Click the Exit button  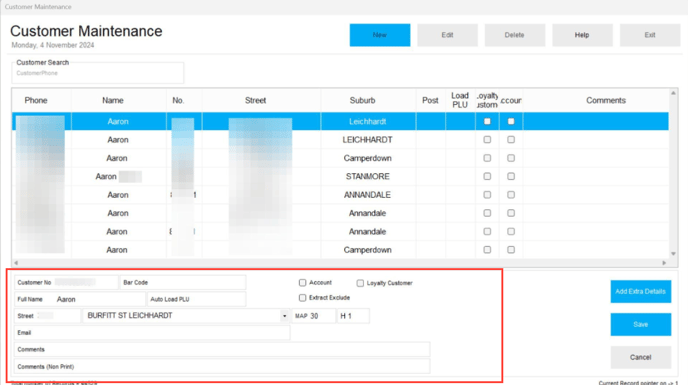coord(650,35)
